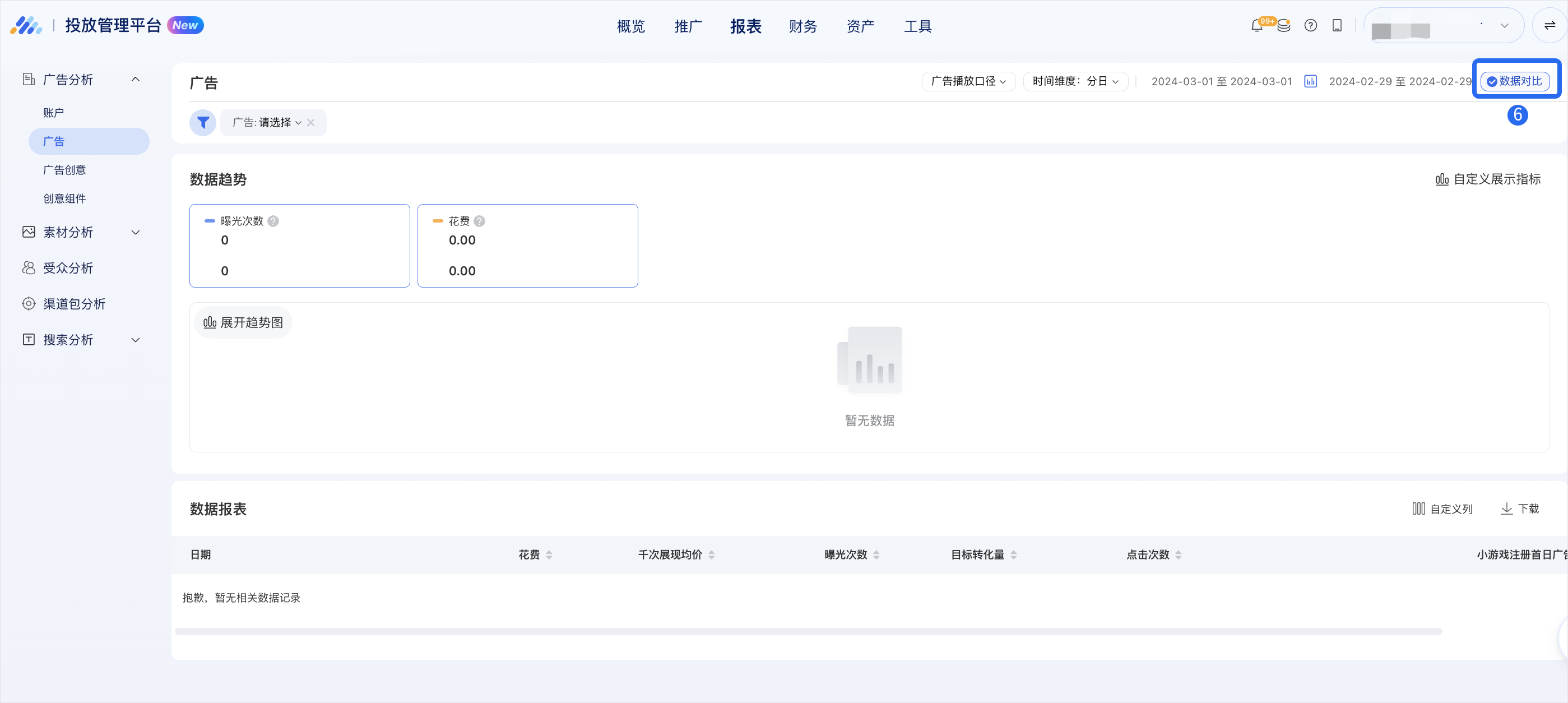The width and height of the screenshot is (1568, 703).
Task: Switch to the 推广 top menu
Action: coord(688,26)
